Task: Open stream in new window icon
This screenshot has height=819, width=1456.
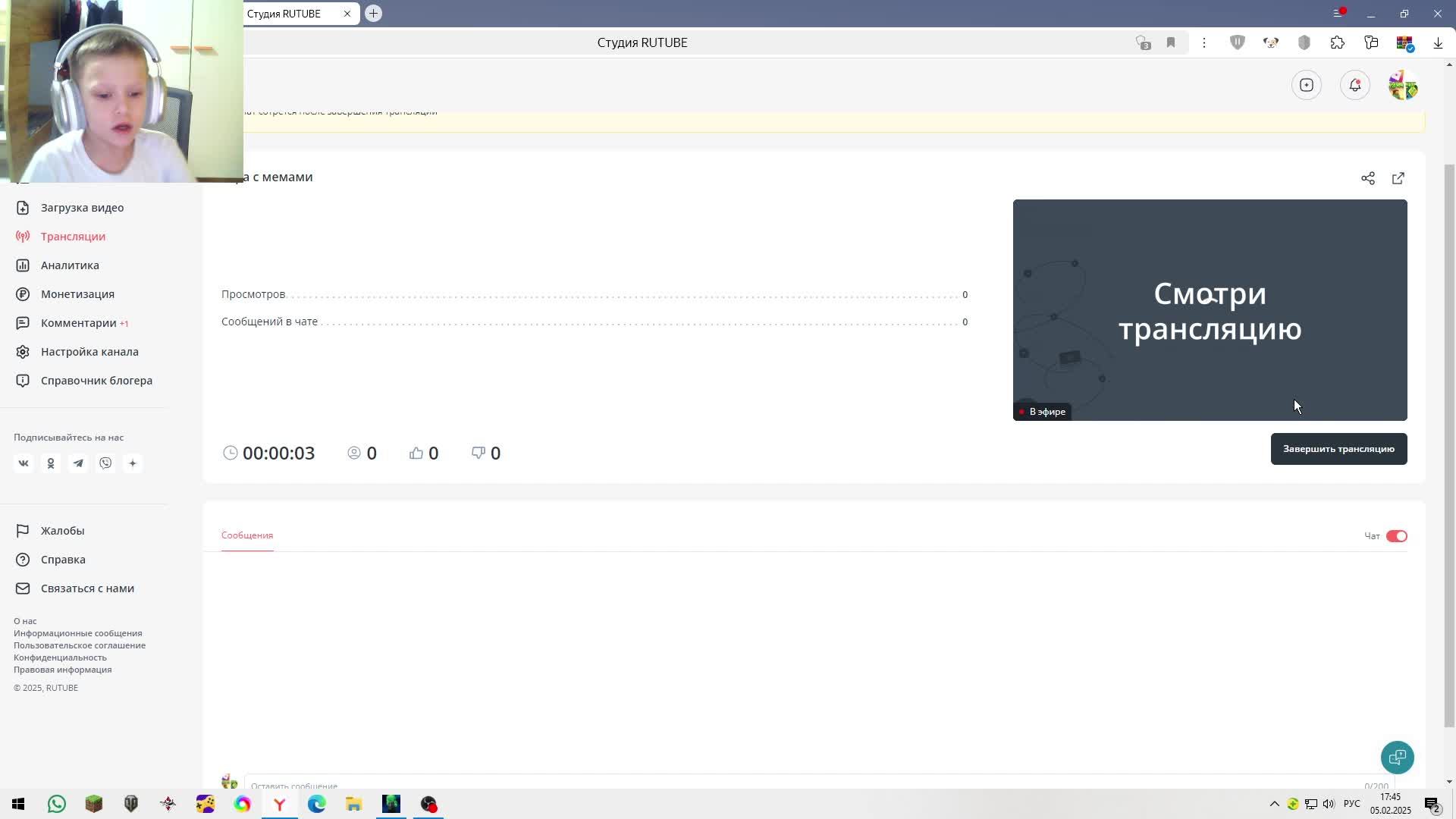Action: [1398, 178]
